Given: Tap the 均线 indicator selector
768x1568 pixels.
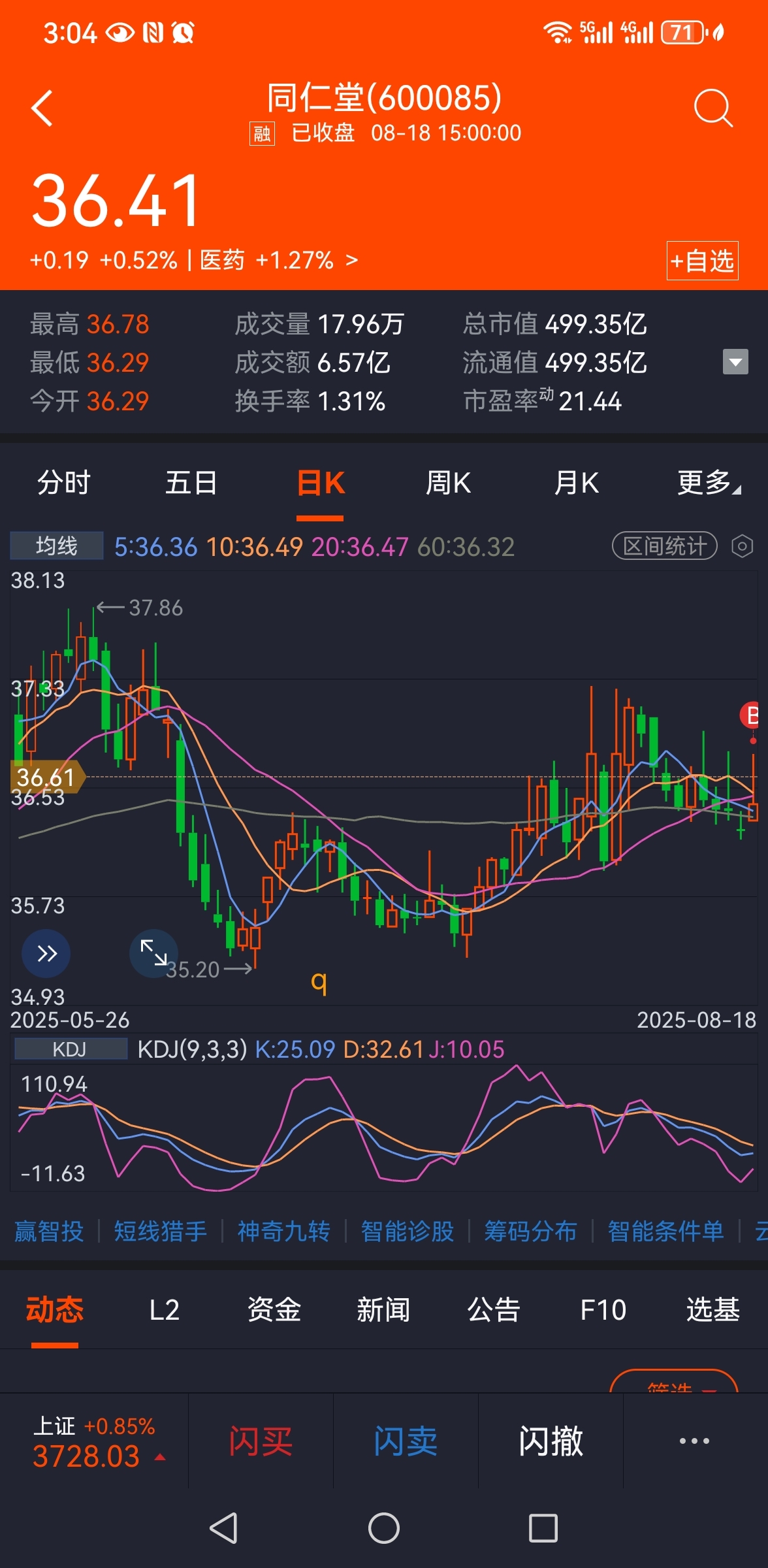Looking at the screenshot, I should pos(57,546).
